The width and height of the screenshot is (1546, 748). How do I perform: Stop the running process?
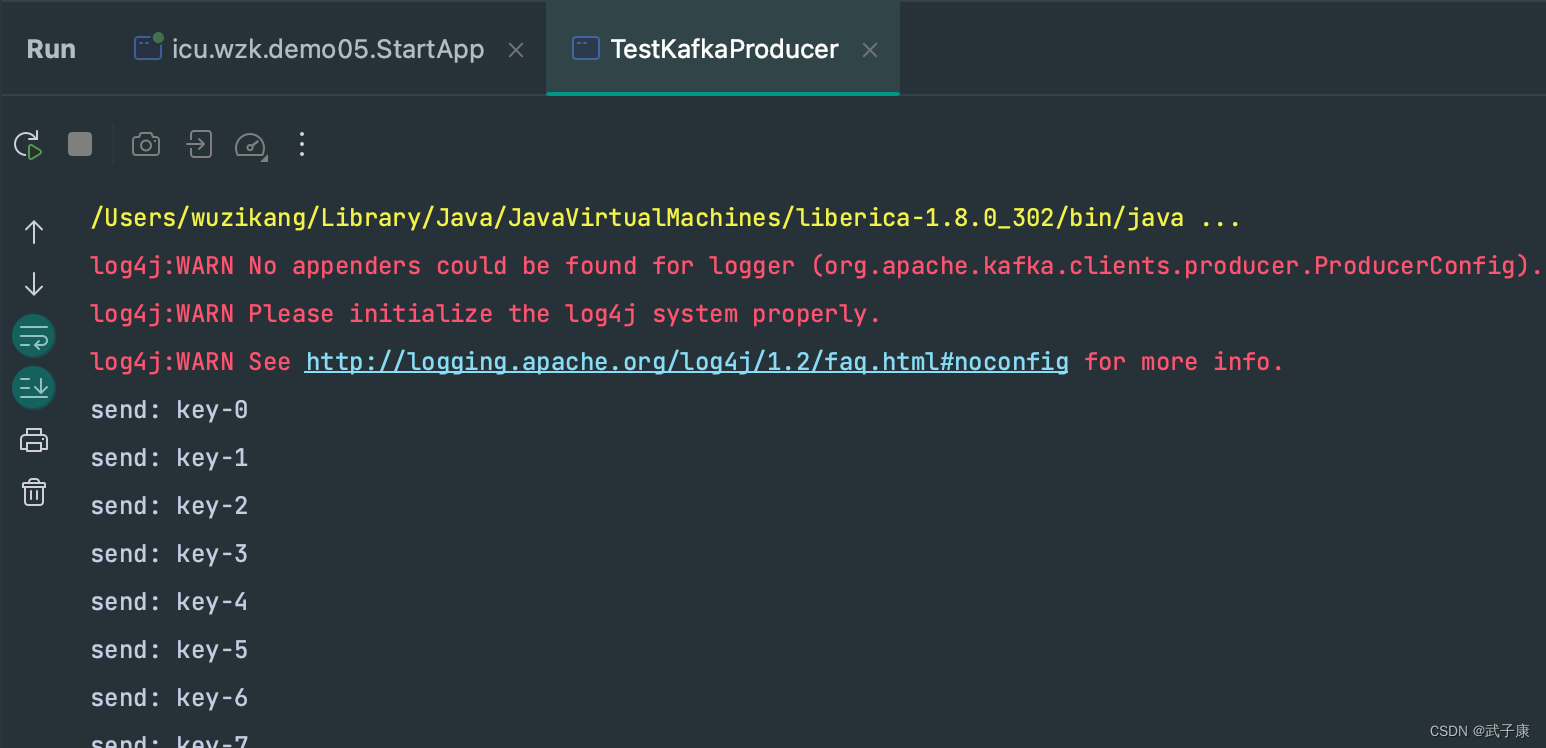click(80, 144)
